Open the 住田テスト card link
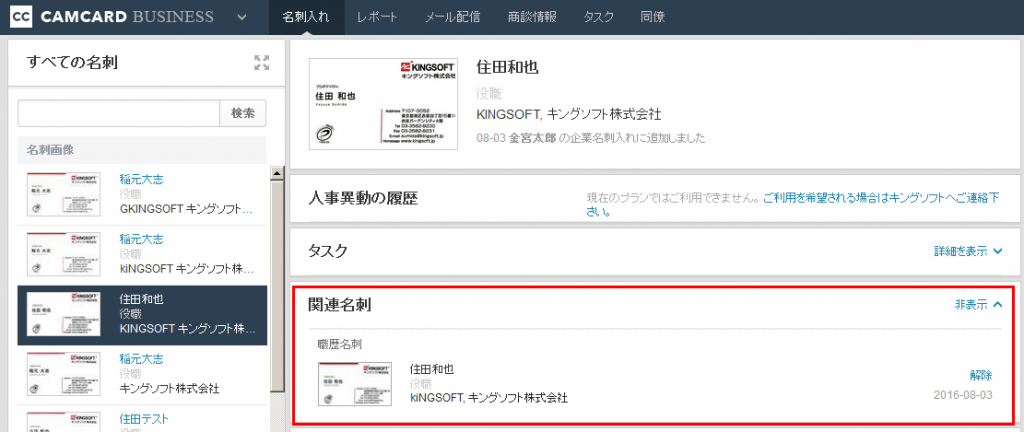The height and width of the screenshot is (432, 1024). pyautogui.click(x=142, y=418)
